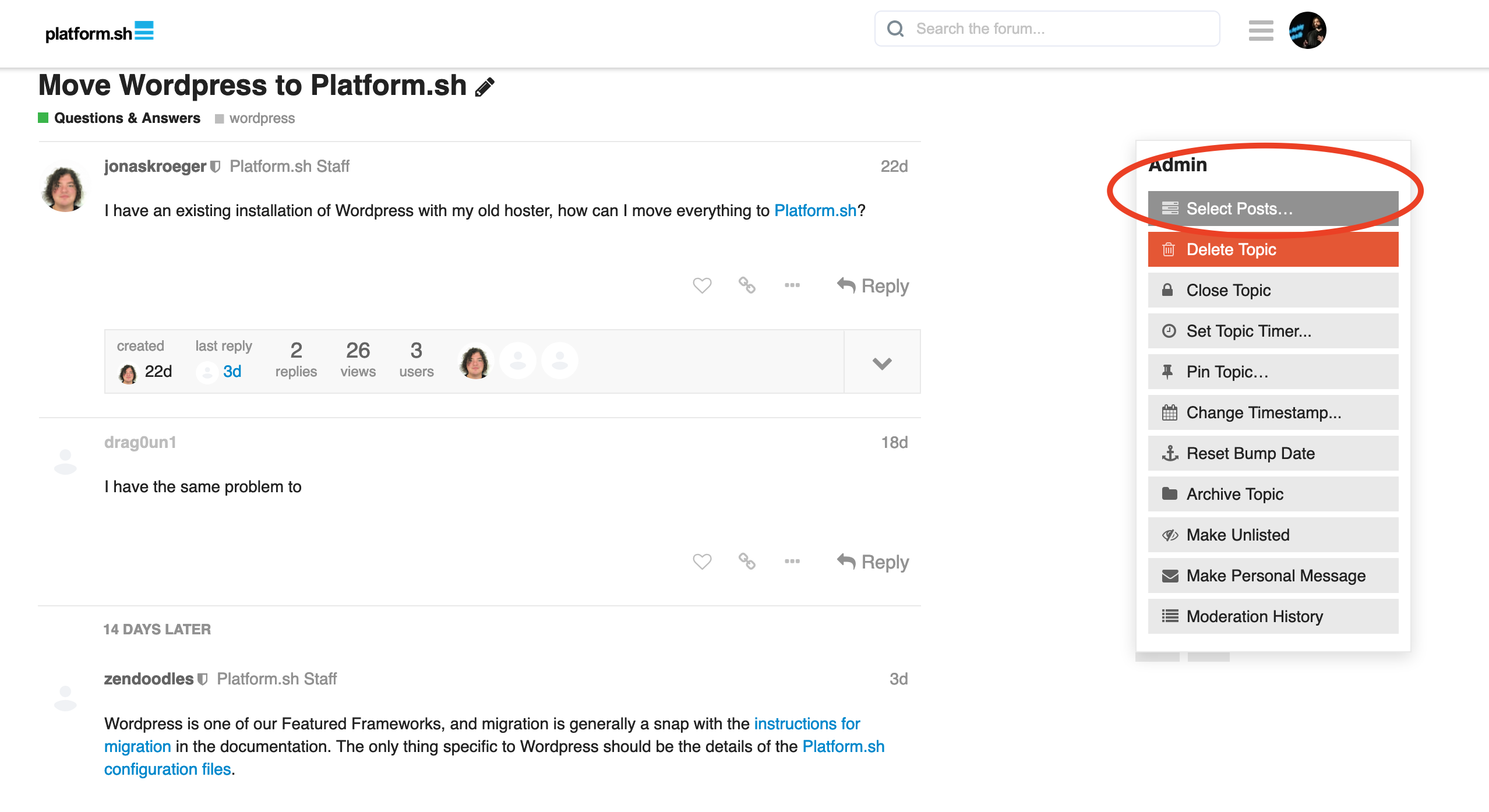Viewport: 1489px width, 812px height.
Task: Open the user profile avatar menu
Action: coord(1307,30)
